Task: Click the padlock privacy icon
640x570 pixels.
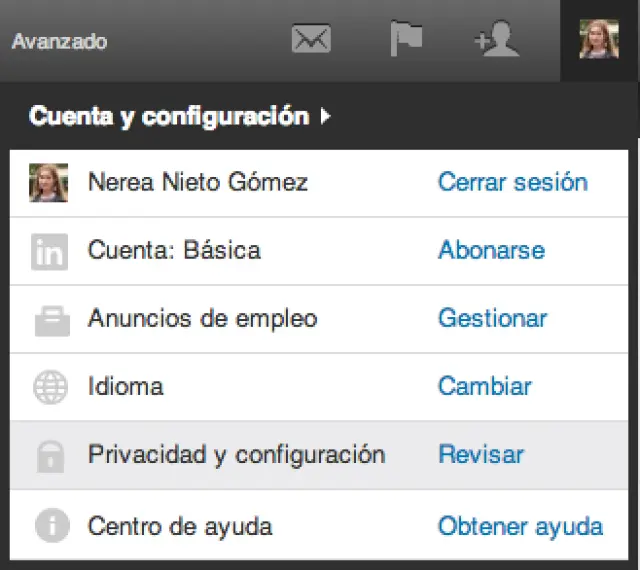Action: pyautogui.click(x=49, y=455)
